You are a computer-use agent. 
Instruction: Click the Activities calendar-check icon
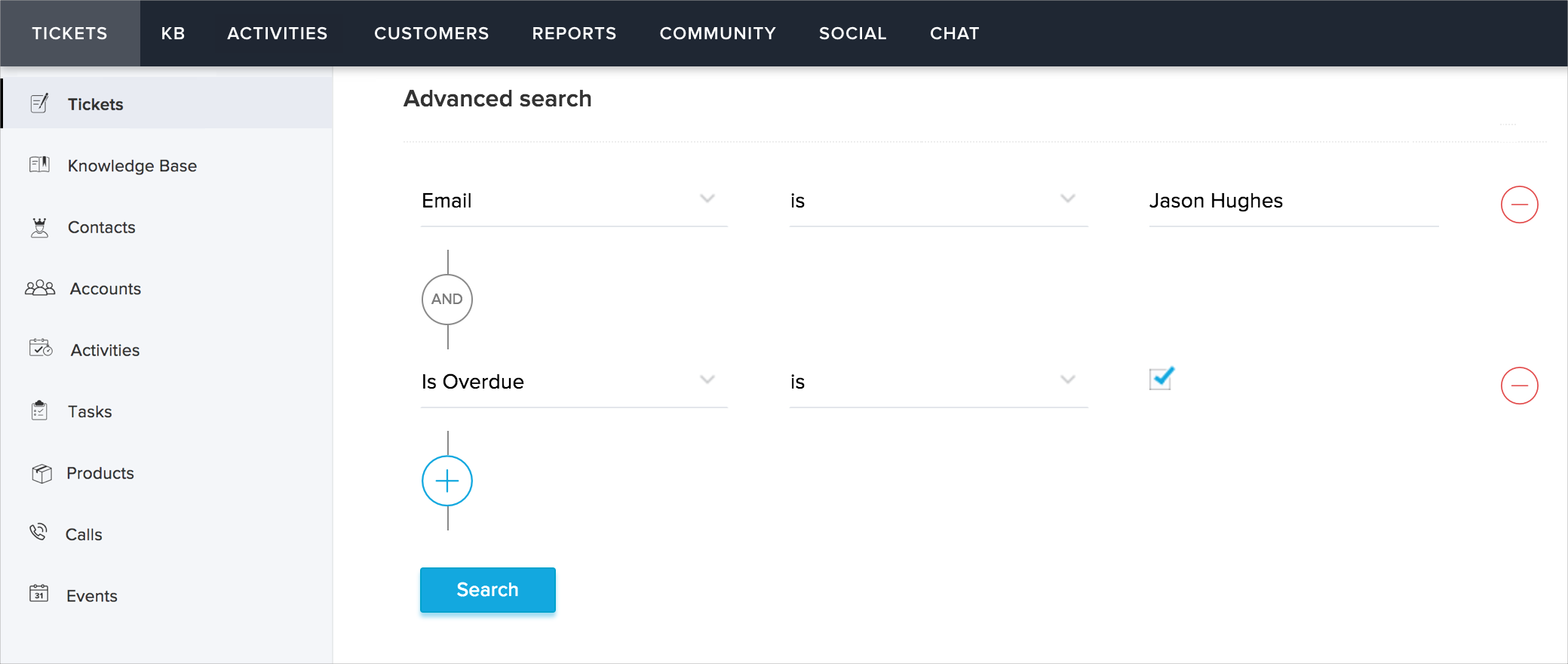tap(41, 348)
